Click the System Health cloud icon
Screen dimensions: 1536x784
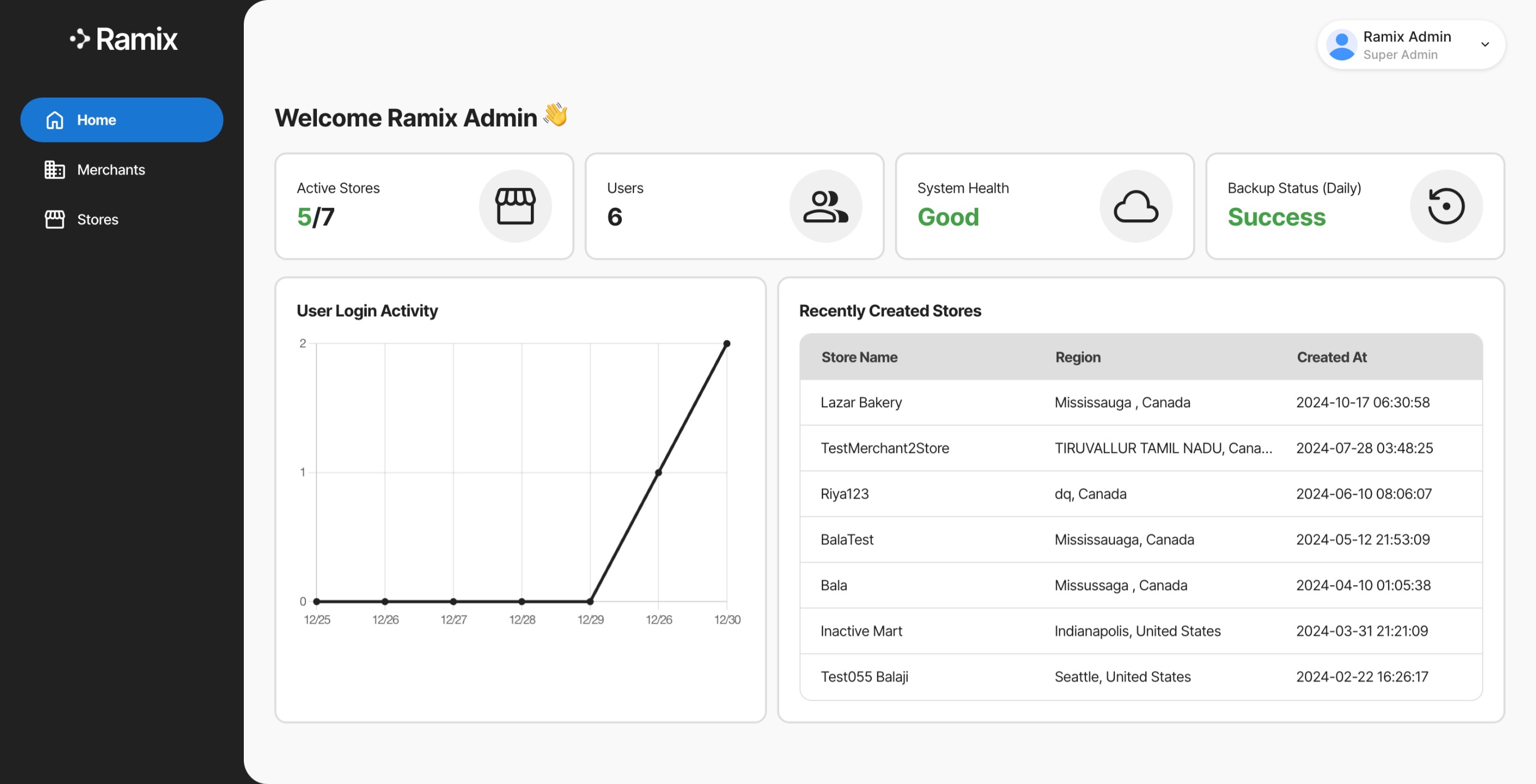point(1136,206)
